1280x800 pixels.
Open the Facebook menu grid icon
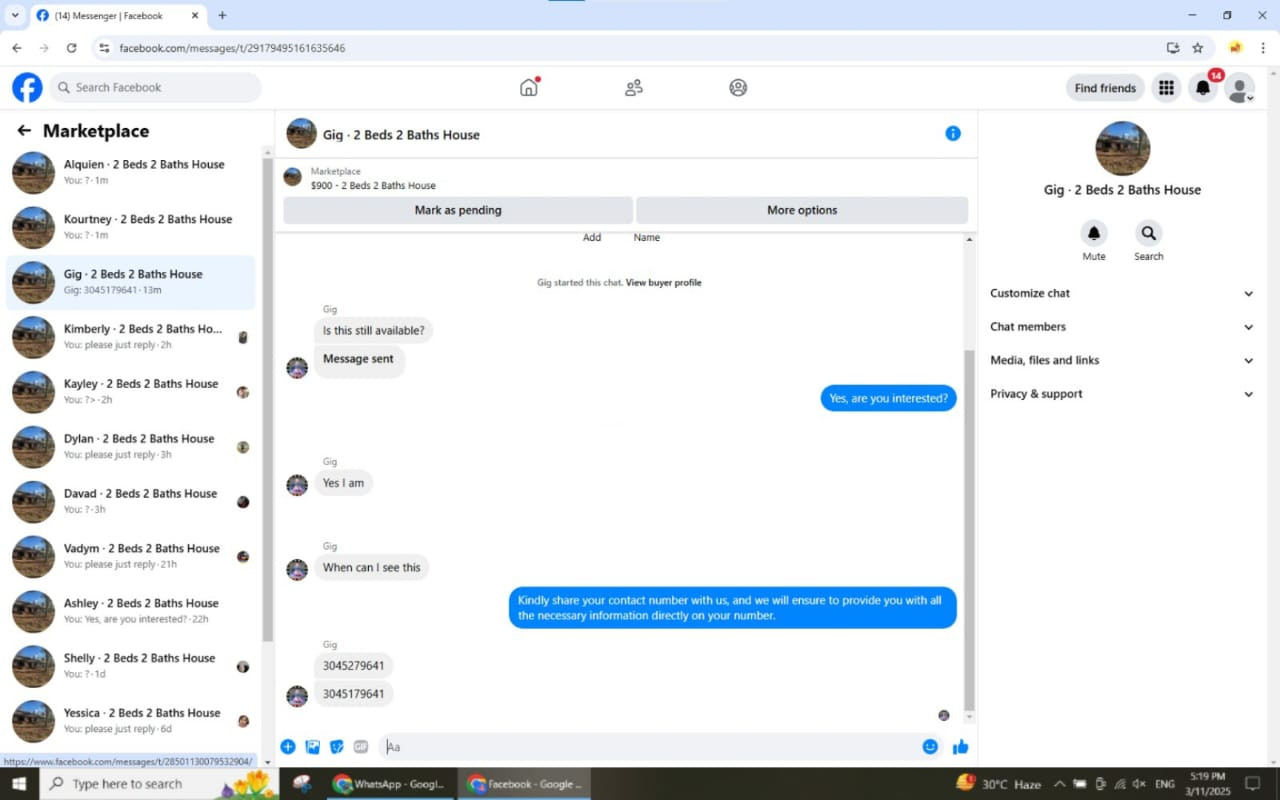click(1166, 88)
